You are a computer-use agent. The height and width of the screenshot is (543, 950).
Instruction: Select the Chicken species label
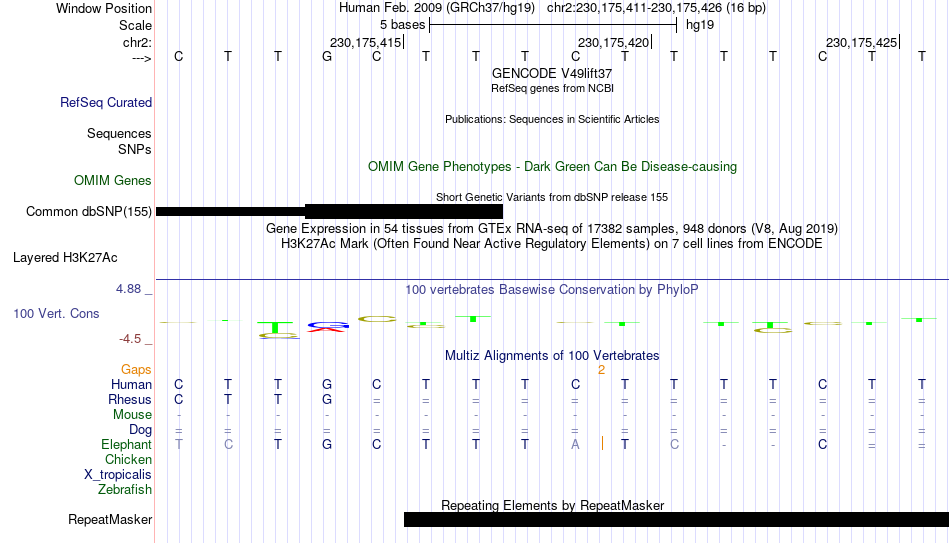click(x=128, y=459)
